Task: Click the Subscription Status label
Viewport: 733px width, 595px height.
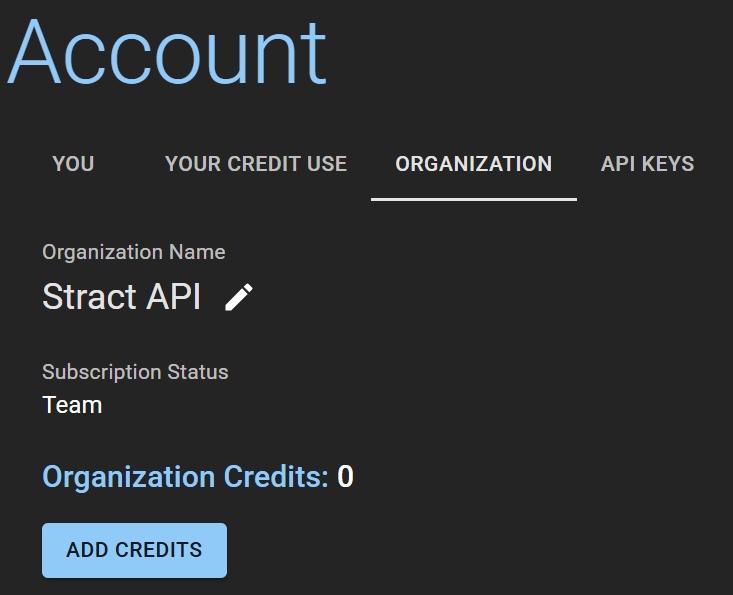Action: pos(135,373)
